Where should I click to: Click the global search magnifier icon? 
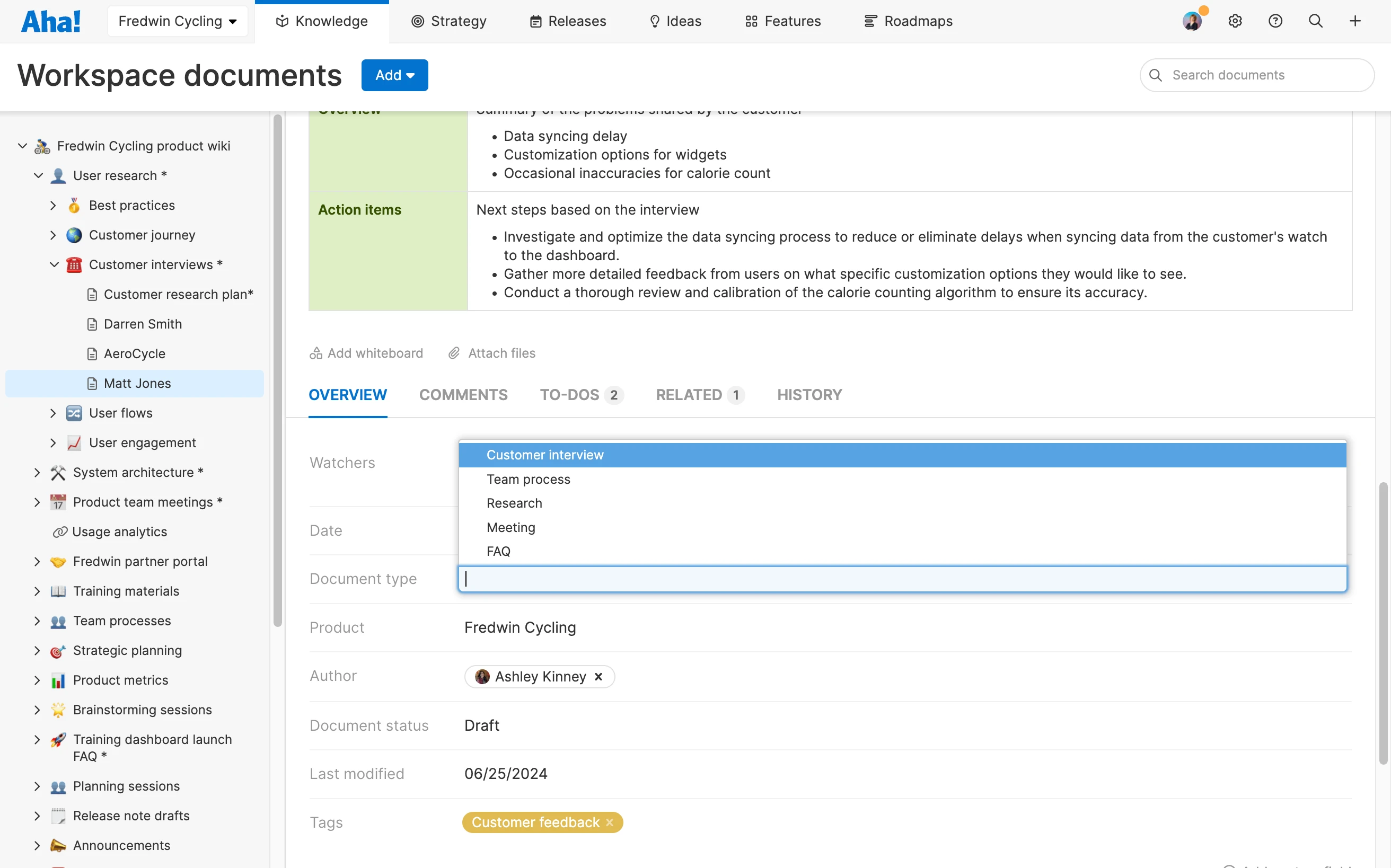[x=1315, y=21]
